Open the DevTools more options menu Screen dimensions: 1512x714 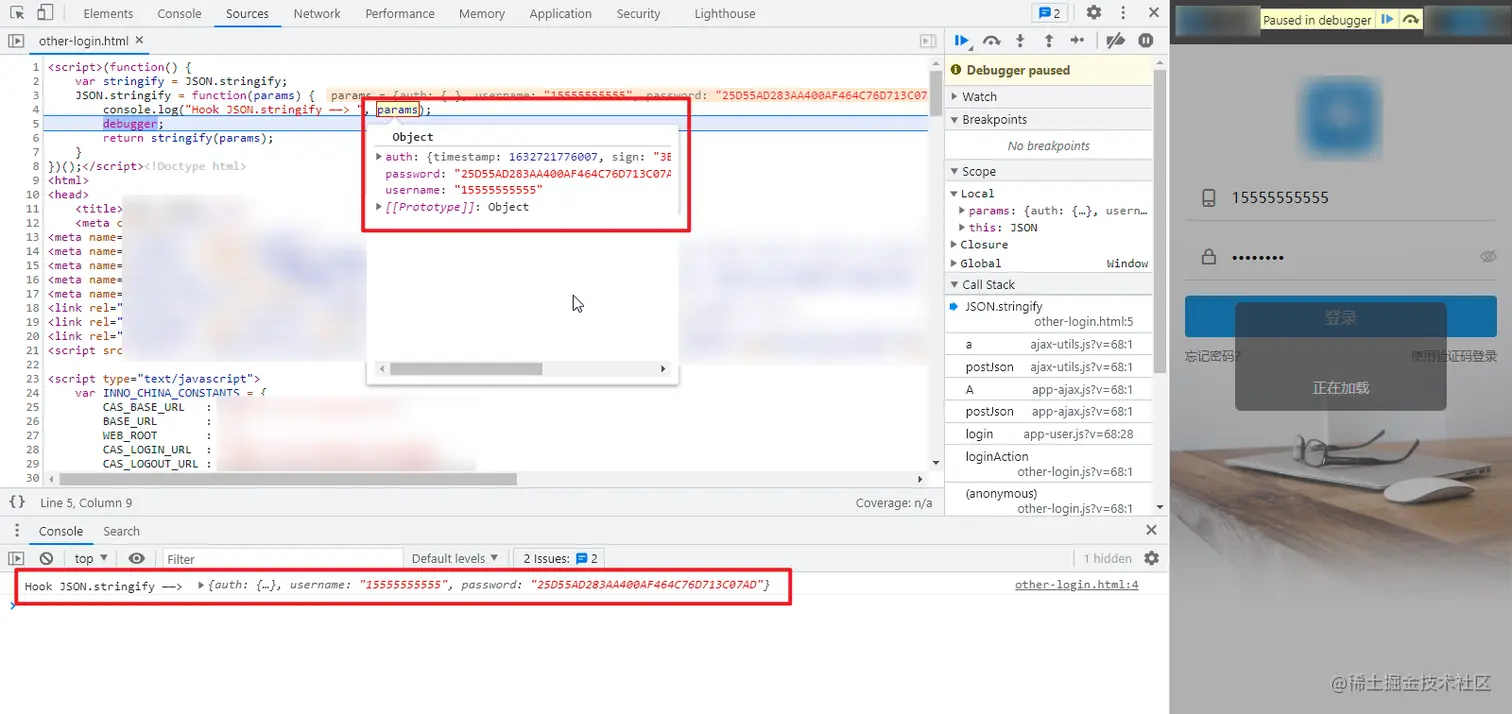pos(1123,13)
